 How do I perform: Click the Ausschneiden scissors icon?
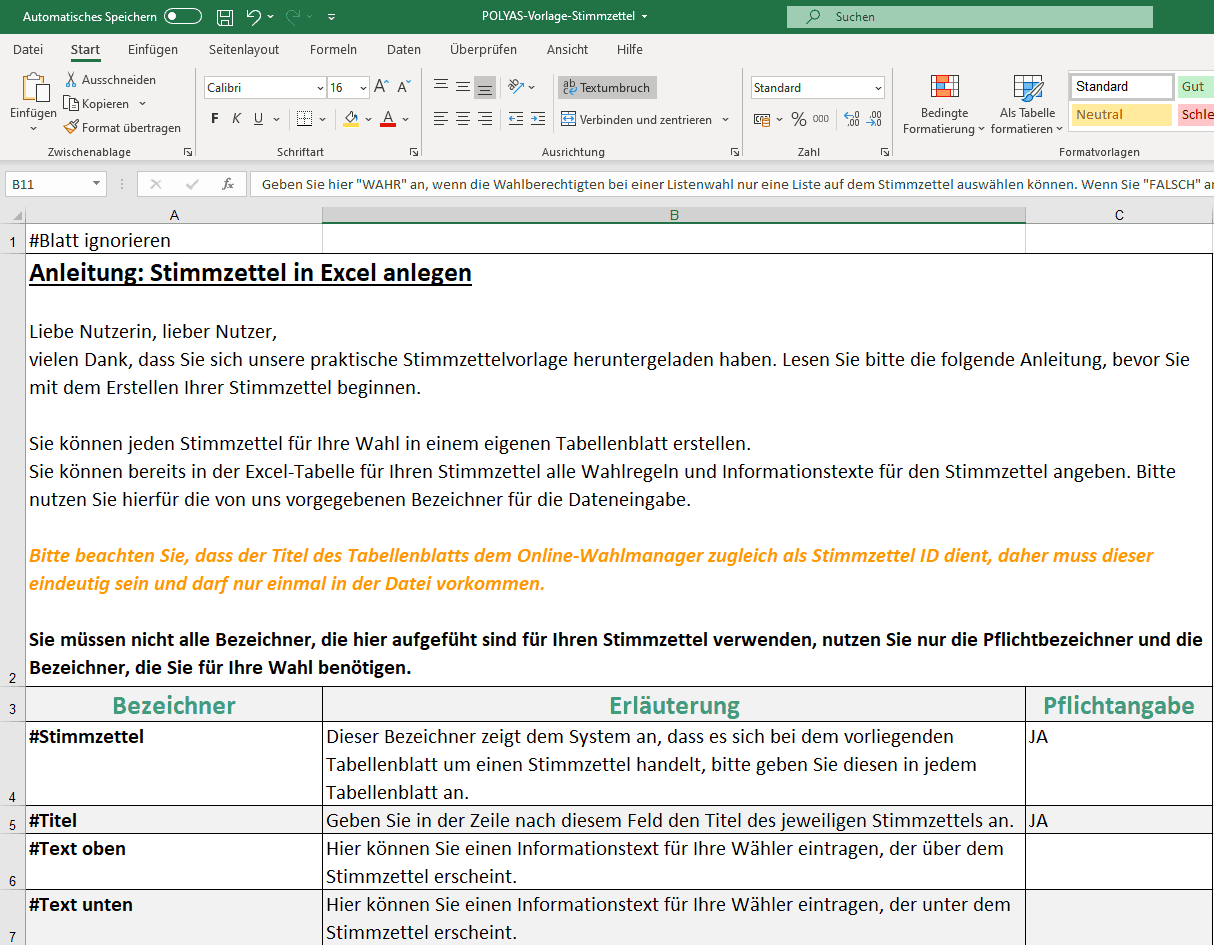click(71, 80)
